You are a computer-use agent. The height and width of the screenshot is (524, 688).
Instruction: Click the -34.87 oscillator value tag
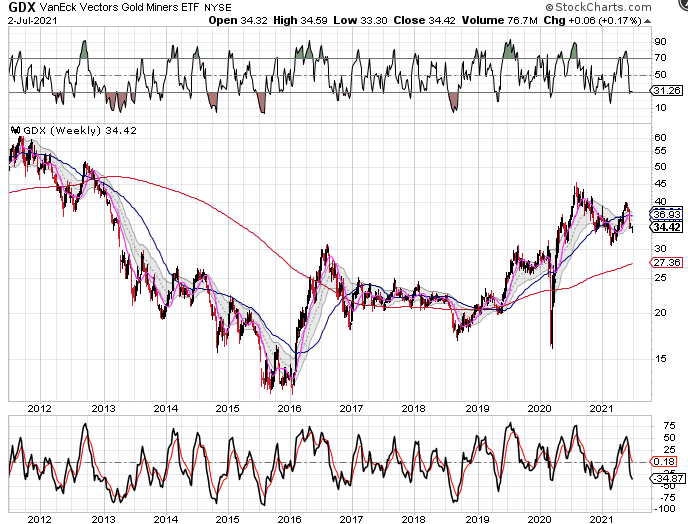664,479
